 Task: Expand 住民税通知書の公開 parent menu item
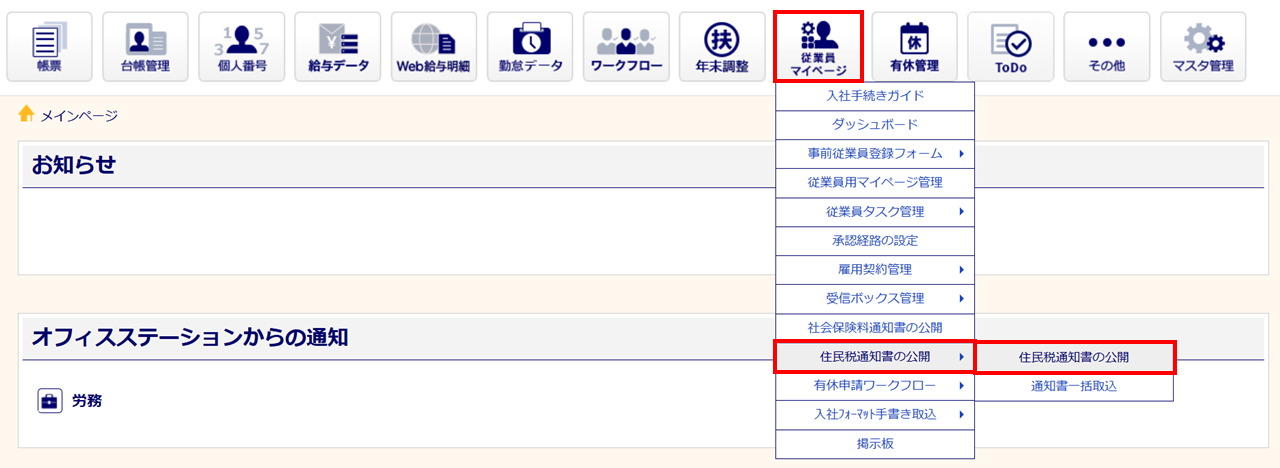coord(875,357)
